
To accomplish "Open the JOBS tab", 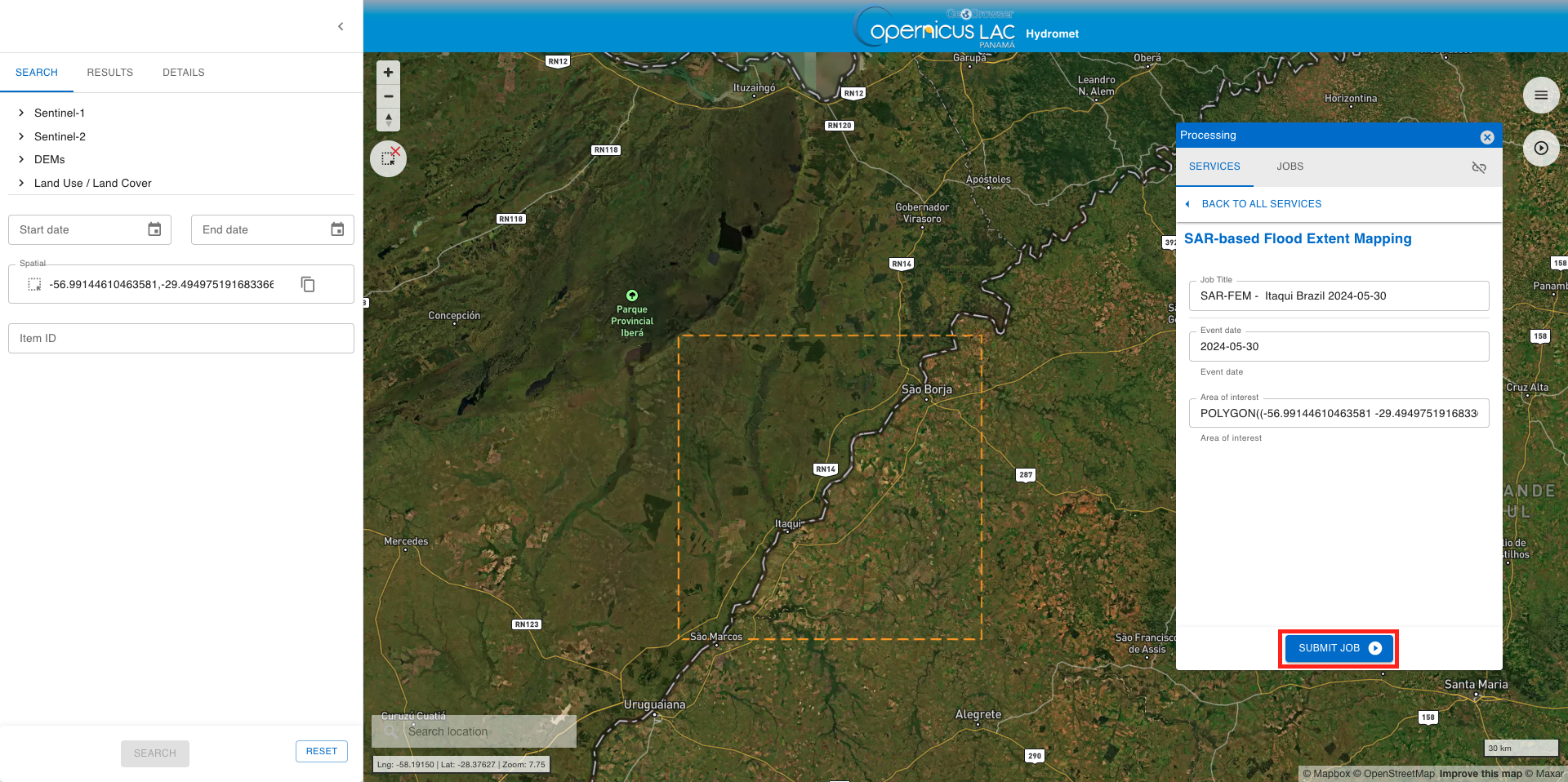I will [1290, 167].
